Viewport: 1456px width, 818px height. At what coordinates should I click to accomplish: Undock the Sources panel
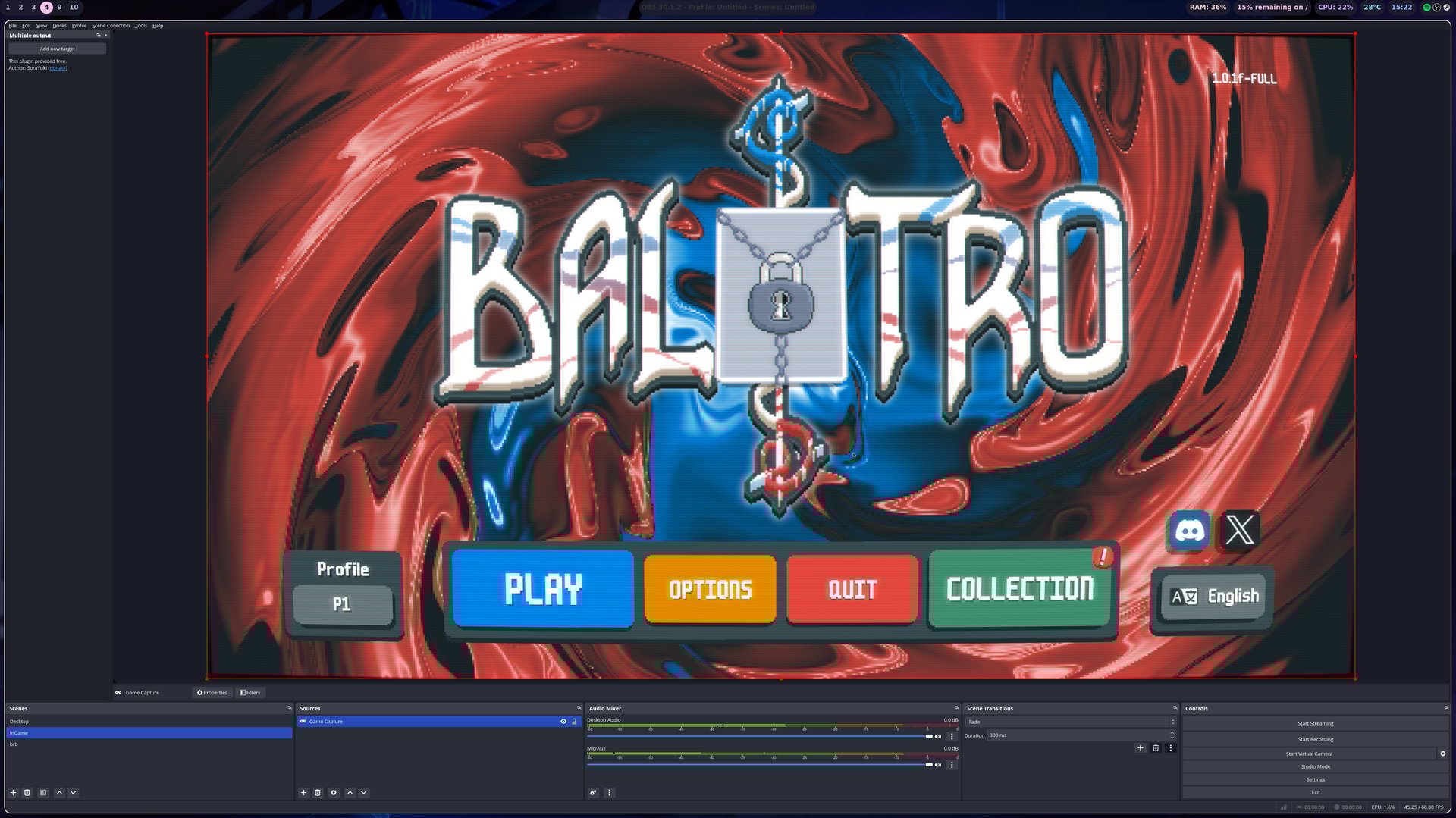tap(579, 708)
